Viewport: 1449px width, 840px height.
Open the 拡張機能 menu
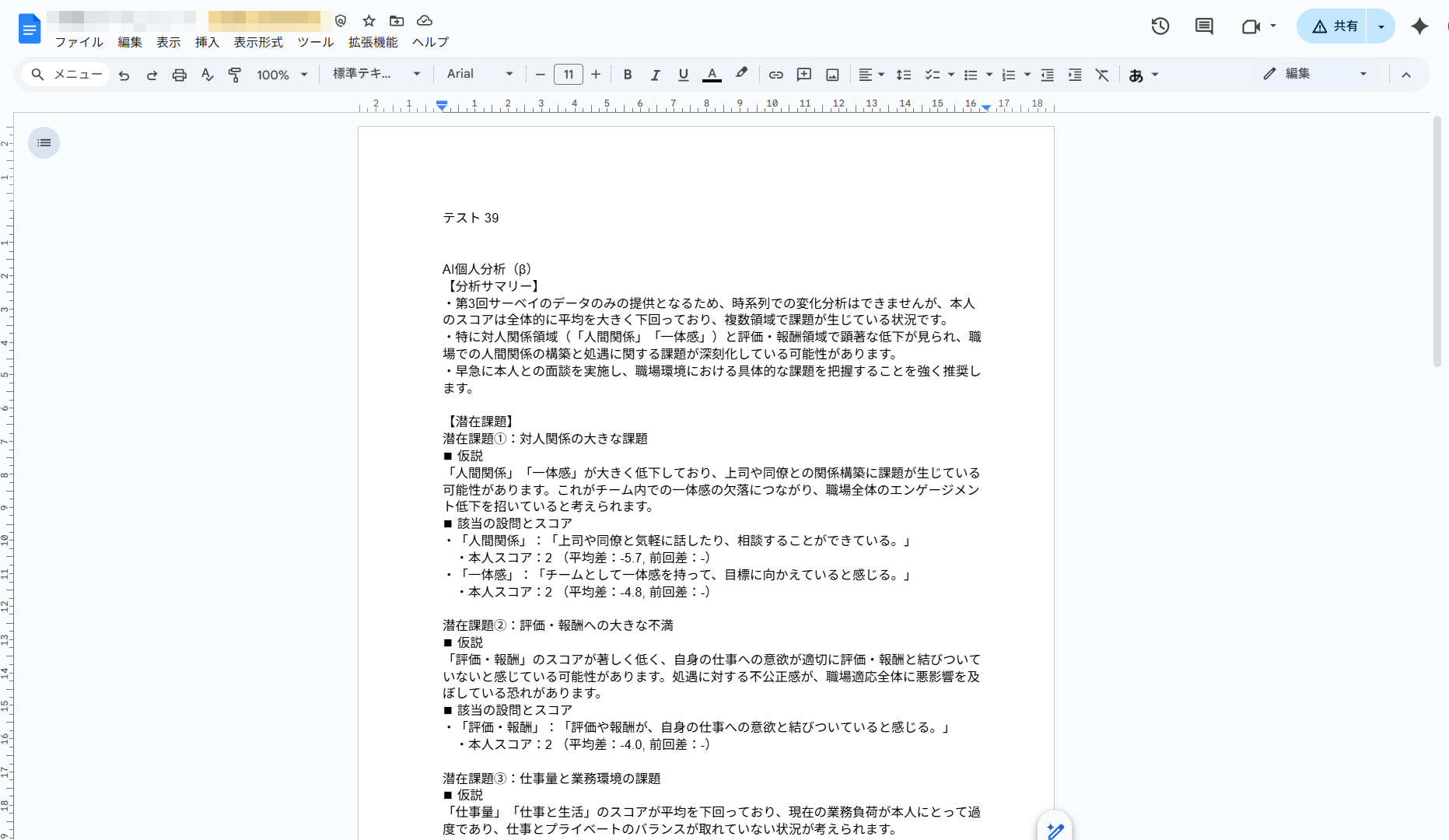coord(373,42)
